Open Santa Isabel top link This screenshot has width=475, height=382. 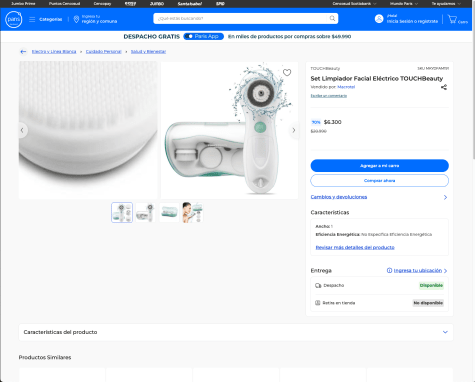click(190, 4)
